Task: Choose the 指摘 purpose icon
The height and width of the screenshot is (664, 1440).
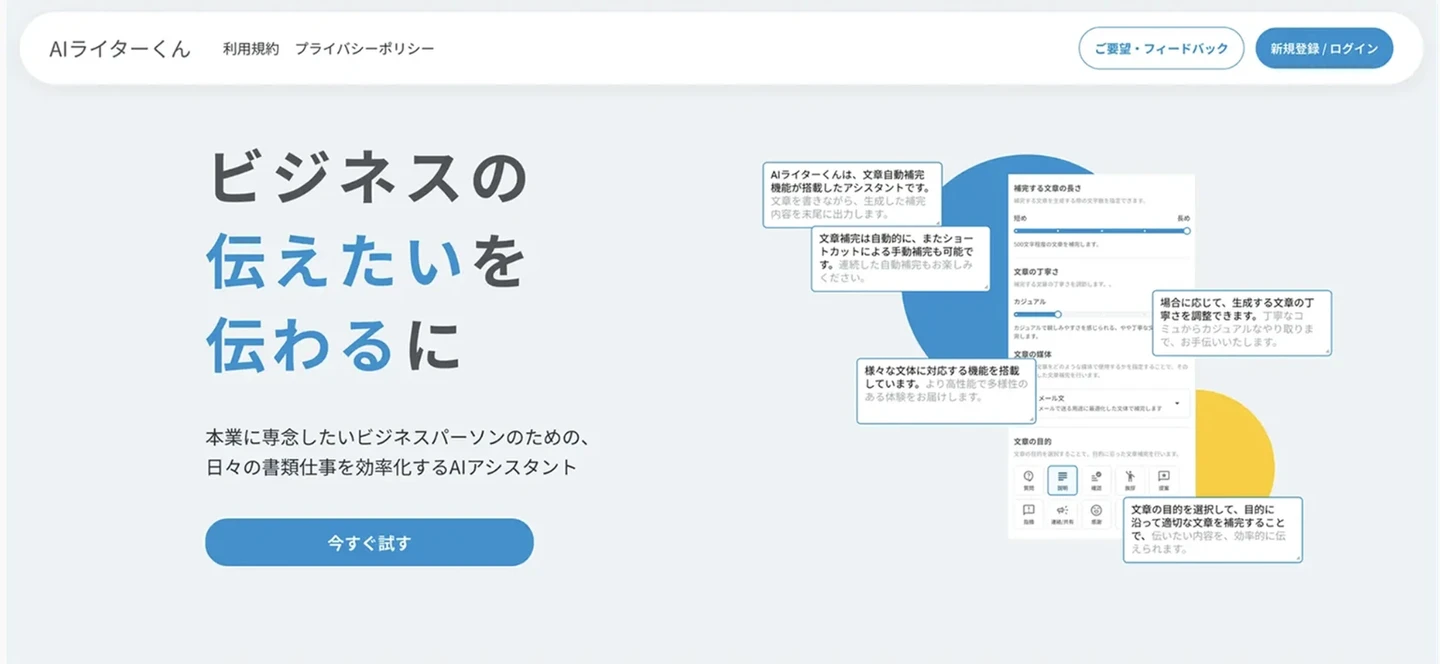Action: pyautogui.click(x=1029, y=514)
